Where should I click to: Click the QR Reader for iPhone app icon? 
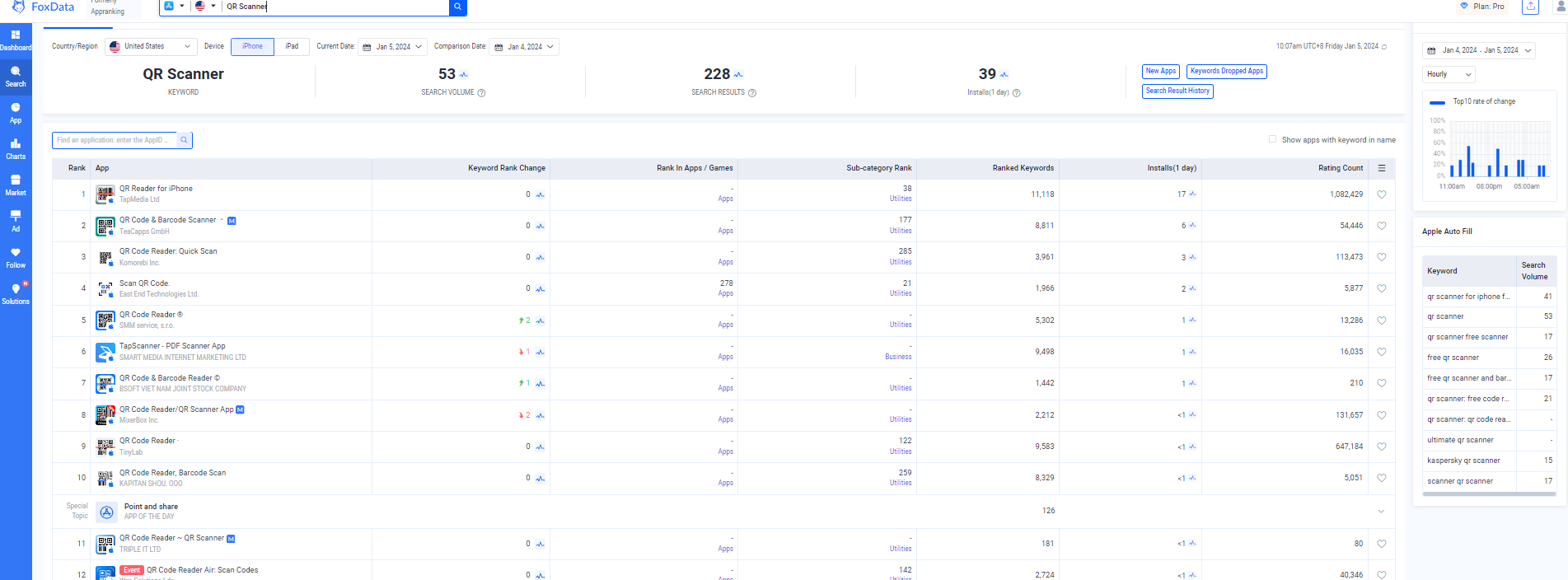click(105, 194)
